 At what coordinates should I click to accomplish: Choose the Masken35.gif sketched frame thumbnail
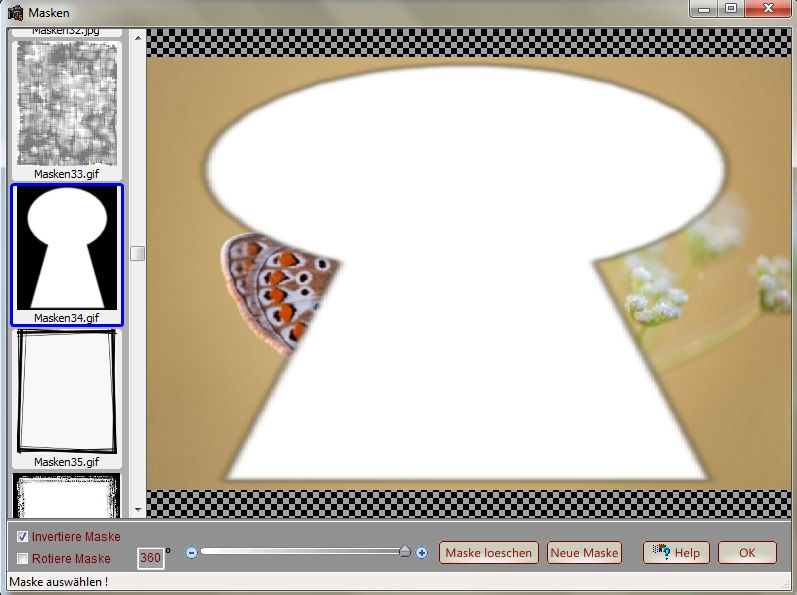pyautogui.click(x=66, y=392)
